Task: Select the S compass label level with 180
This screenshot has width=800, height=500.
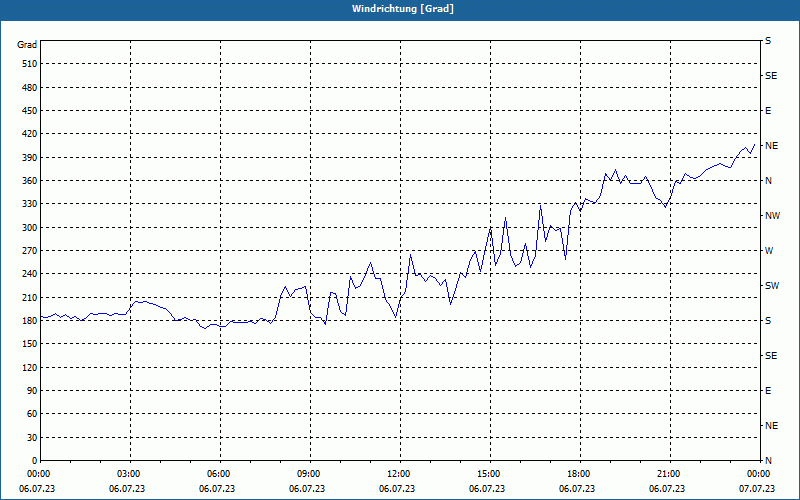Action: 768,321
